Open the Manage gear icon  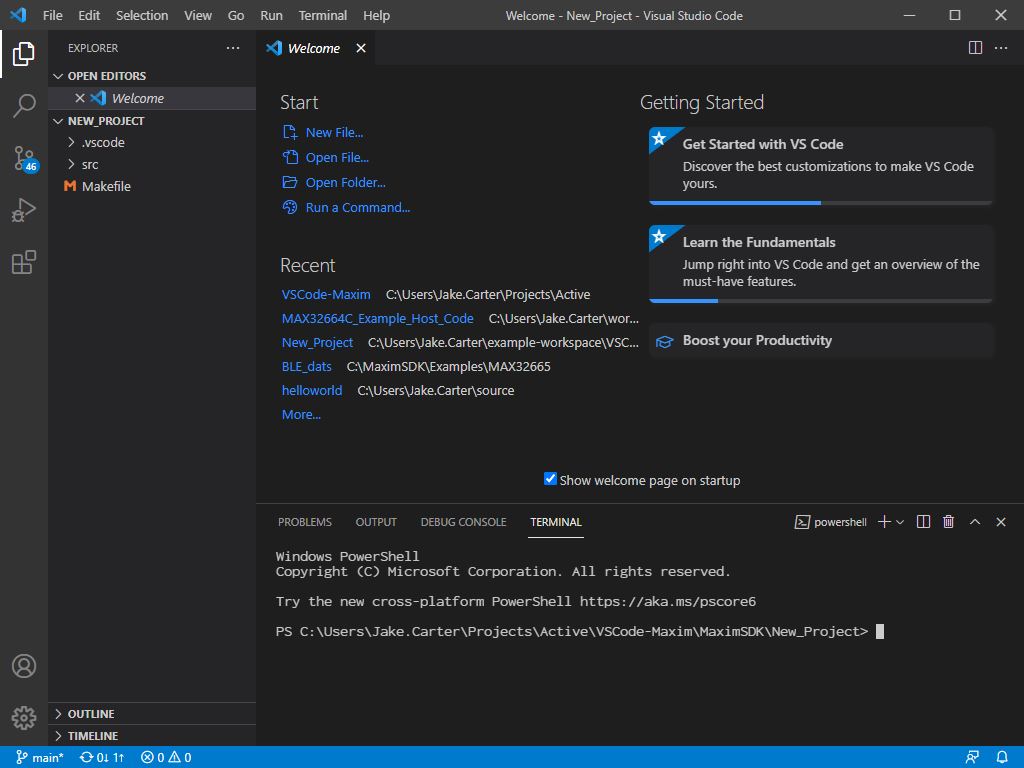tap(24, 718)
